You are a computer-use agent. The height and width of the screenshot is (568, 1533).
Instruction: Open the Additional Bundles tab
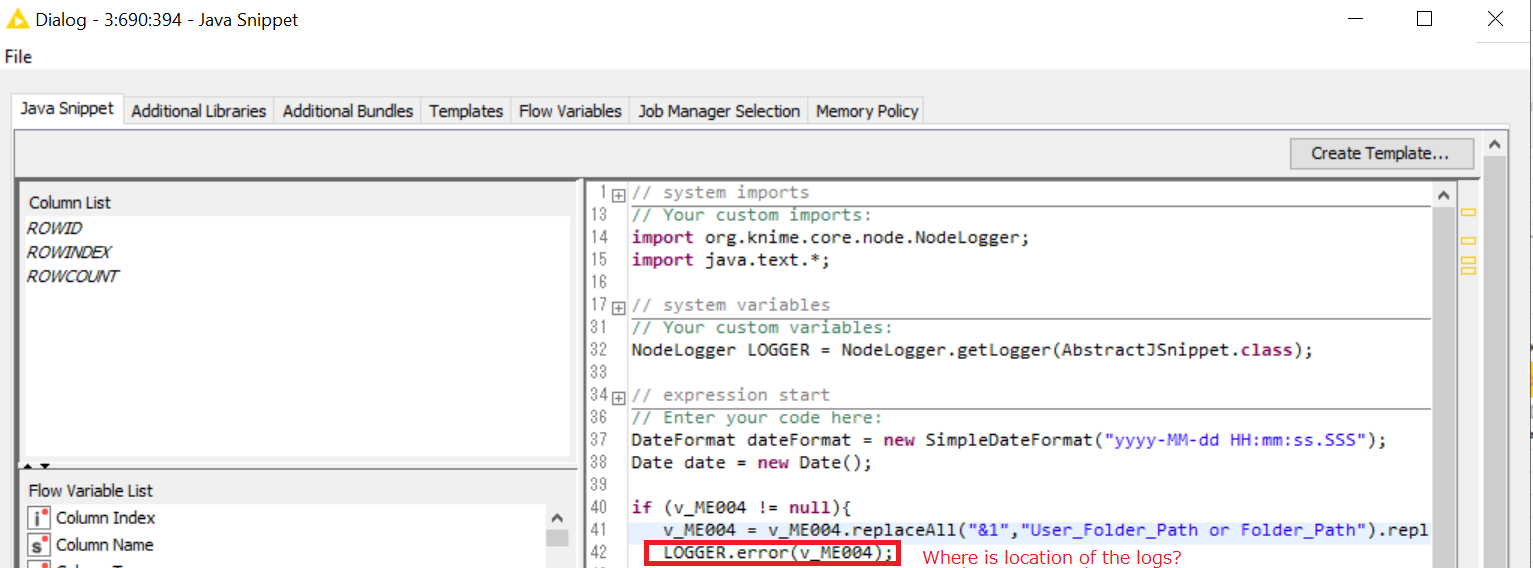point(348,111)
